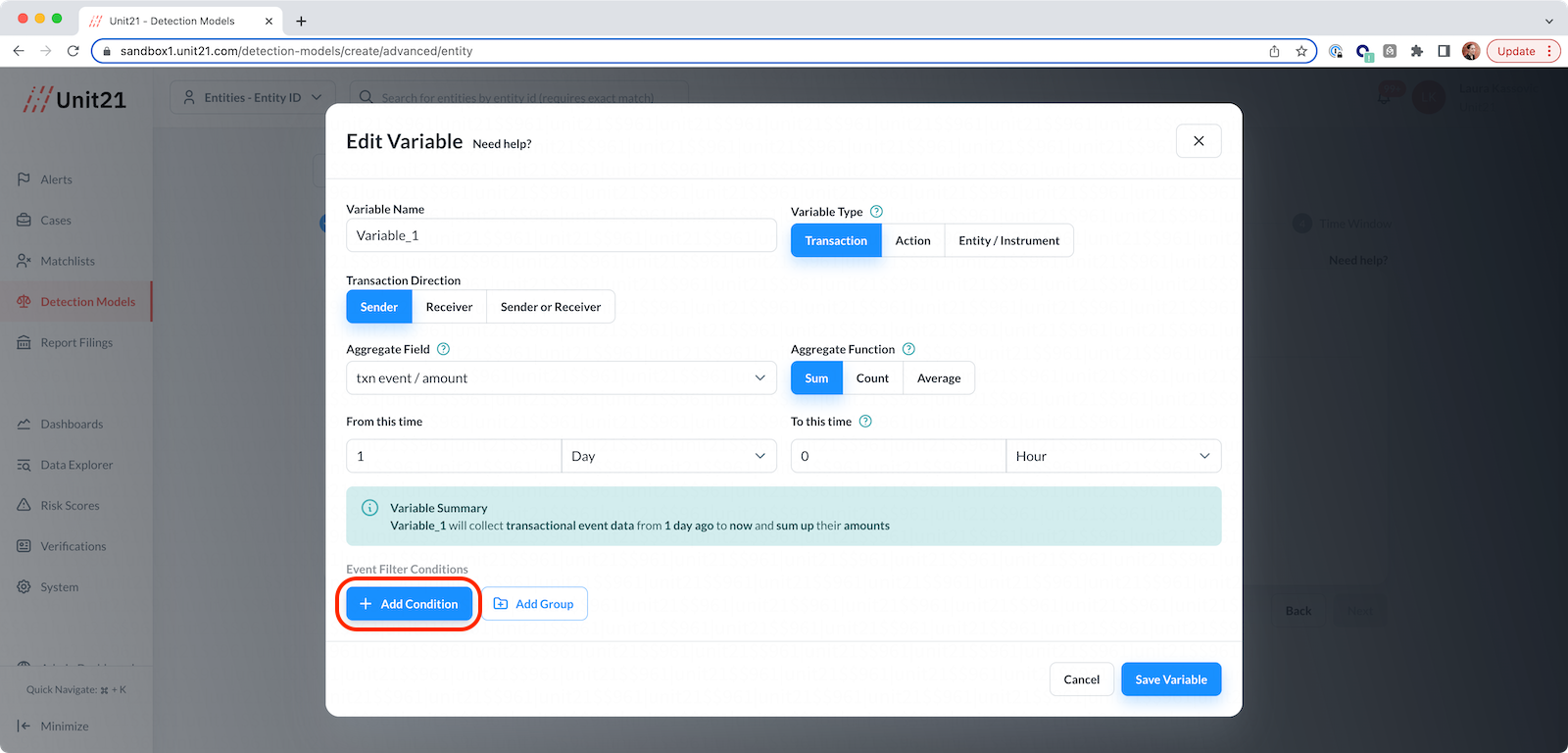Click the Cases briefcase icon in sidebar
Screen dimensions: 1568x753
click(24, 221)
